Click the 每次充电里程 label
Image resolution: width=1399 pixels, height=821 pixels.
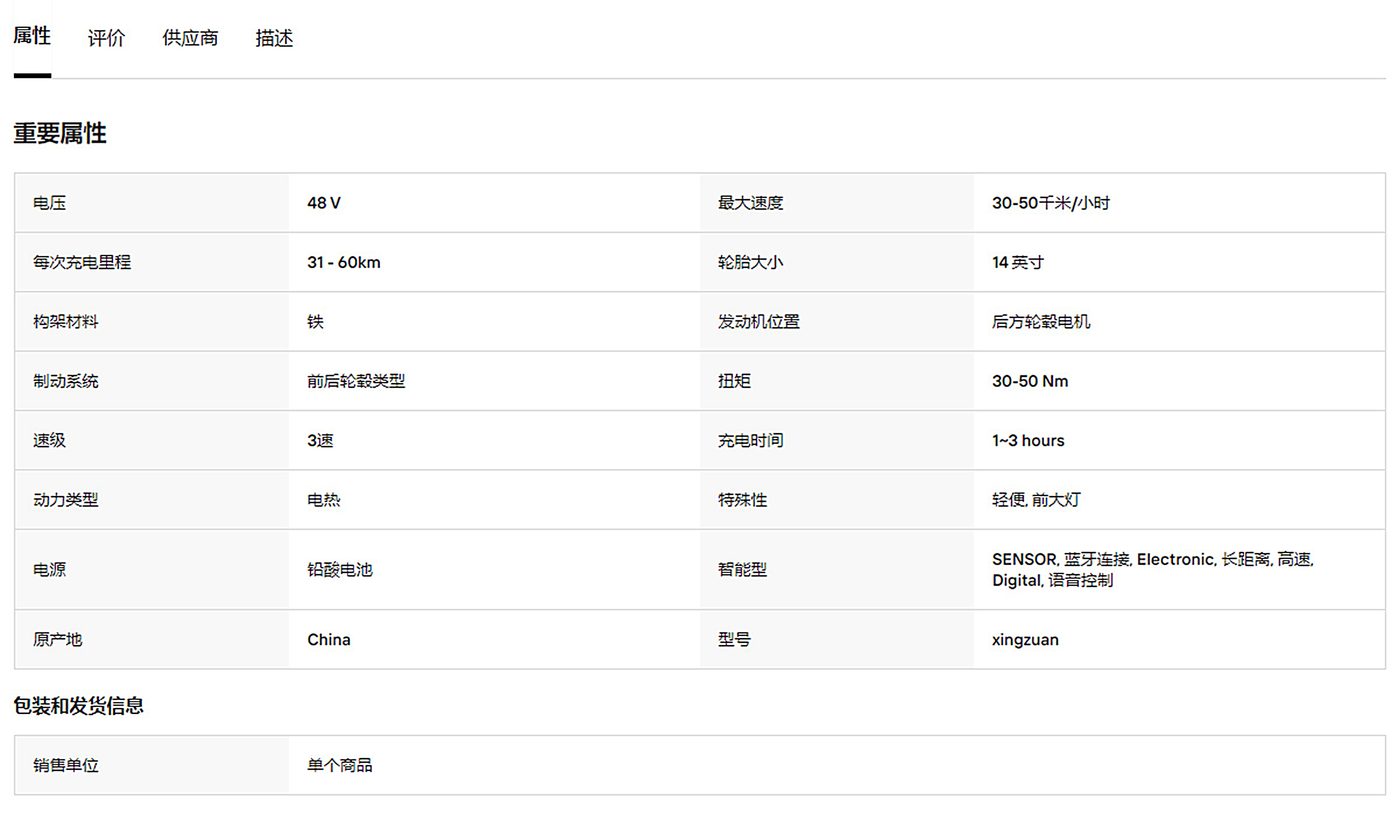(82, 262)
